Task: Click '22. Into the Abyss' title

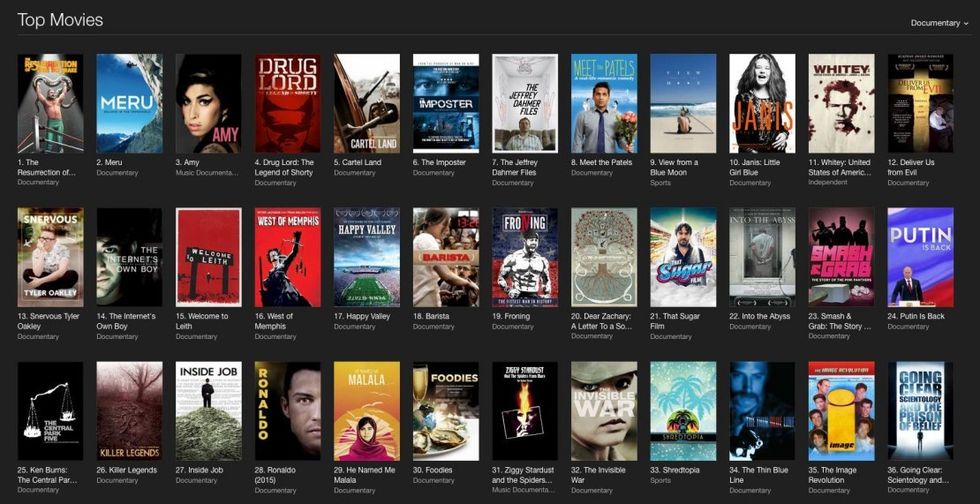Action: [x=759, y=316]
